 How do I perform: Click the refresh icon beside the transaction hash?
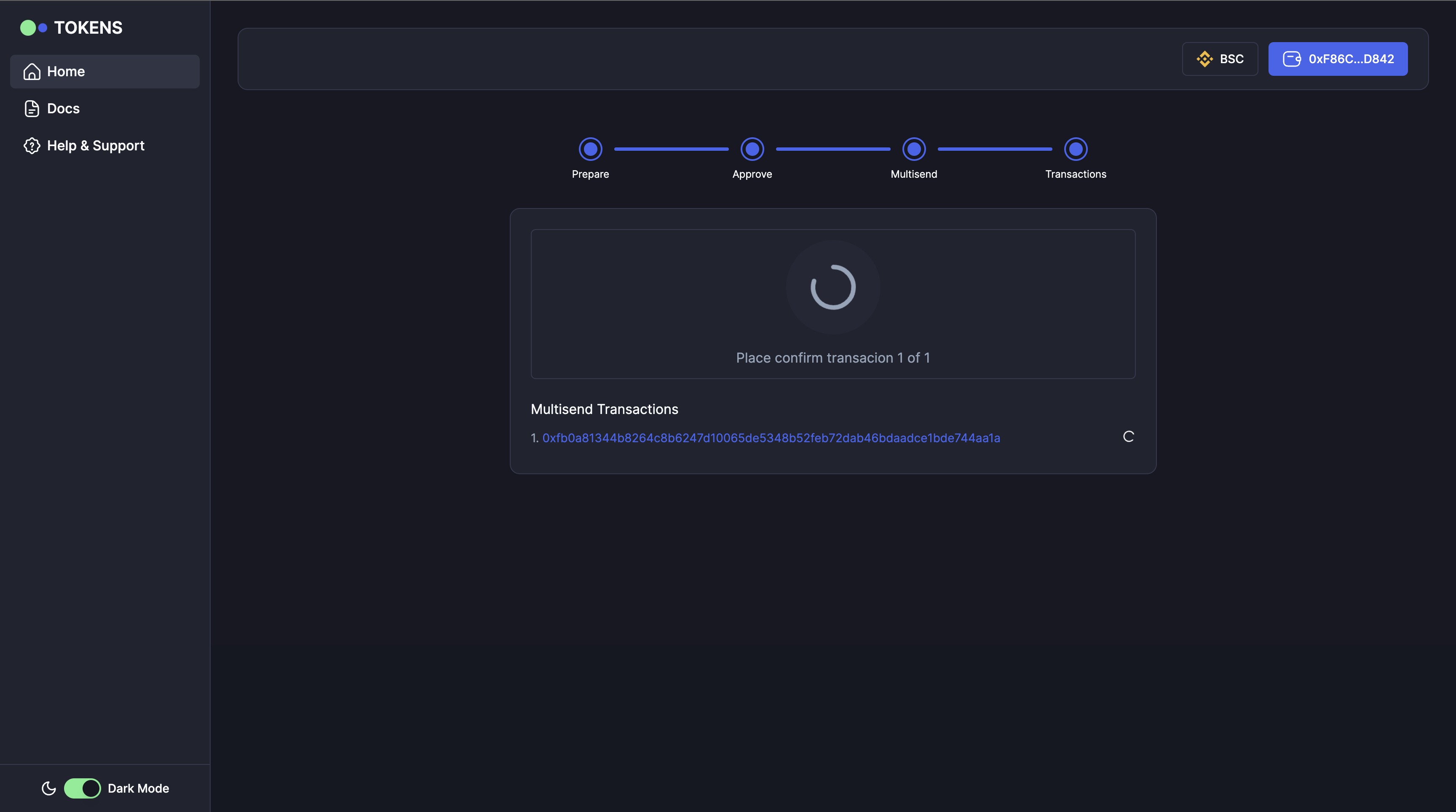click(1128, 436)
